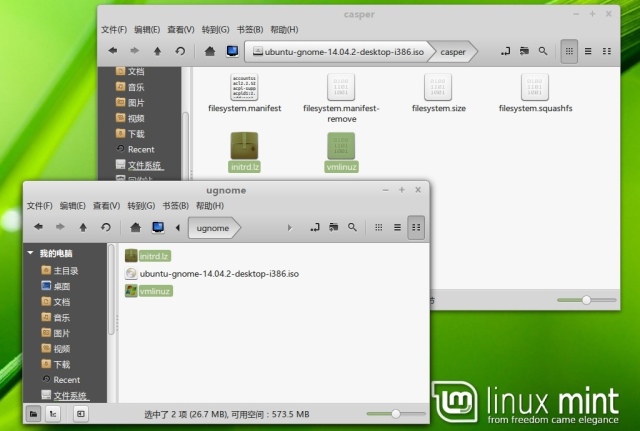640x431 pixels.
Task: Open 查看(V) menu in casper window
Action: (181, 29)
